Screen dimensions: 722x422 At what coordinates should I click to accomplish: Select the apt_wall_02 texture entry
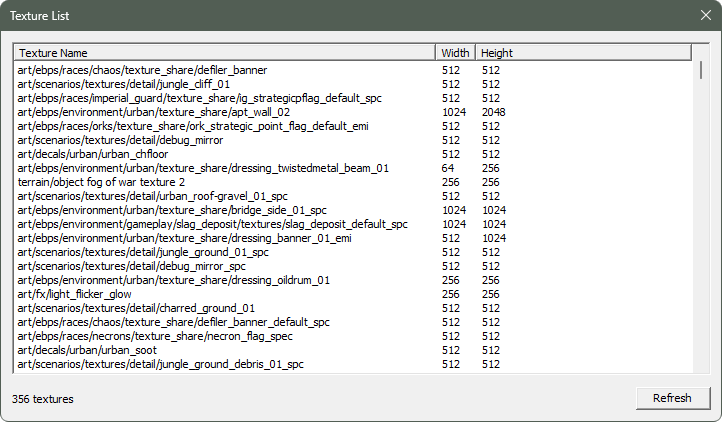coord(154,113)
